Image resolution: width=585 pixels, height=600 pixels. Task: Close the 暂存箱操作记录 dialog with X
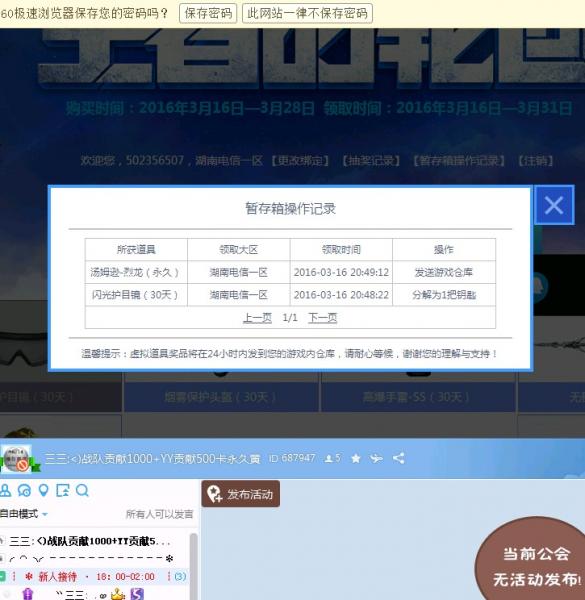coord(554,205)
